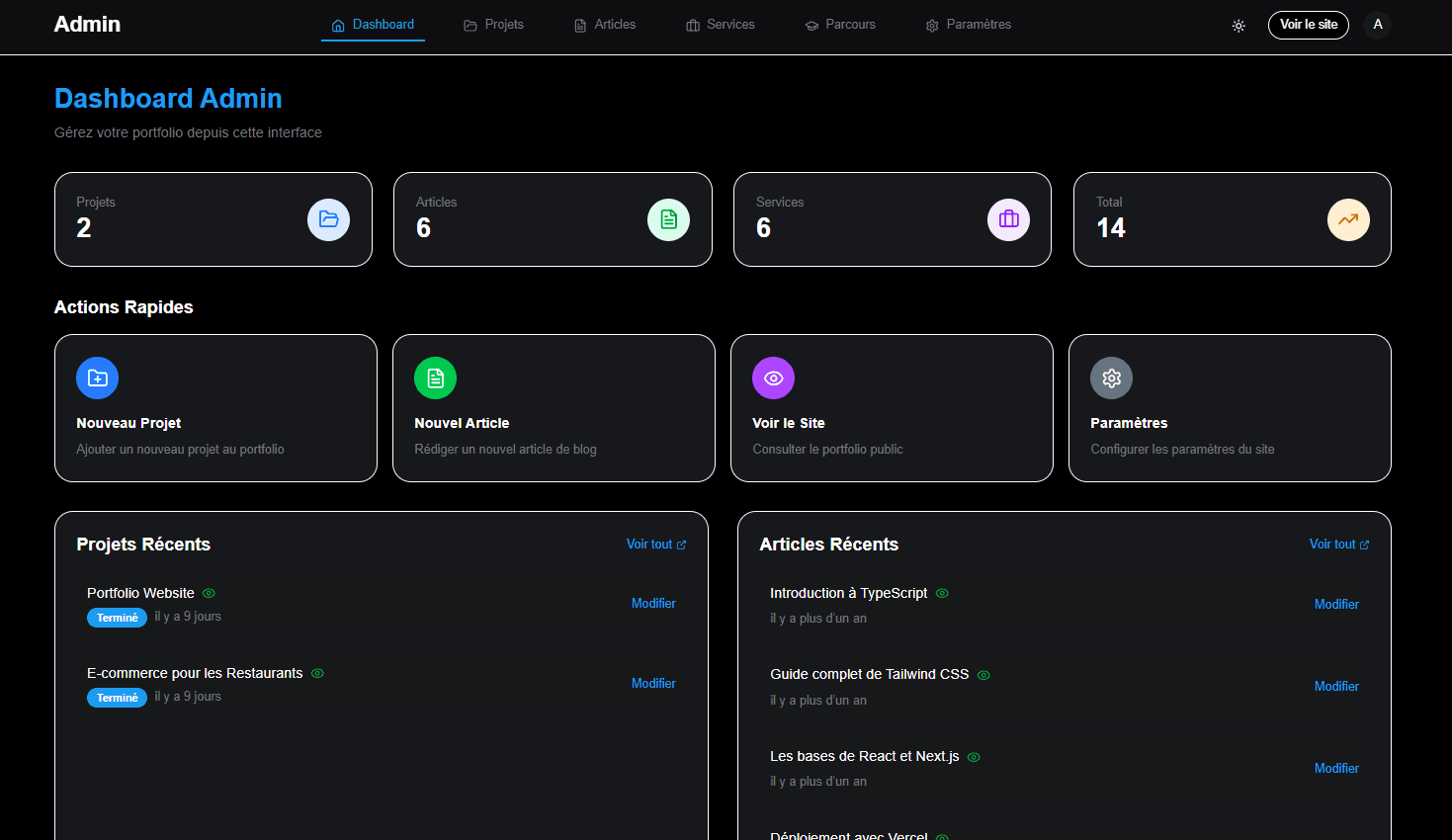Screen dimensions: 1452x840
Task: Click the trending arrow icon in Total card
Action: click(x=1348, y=219)
